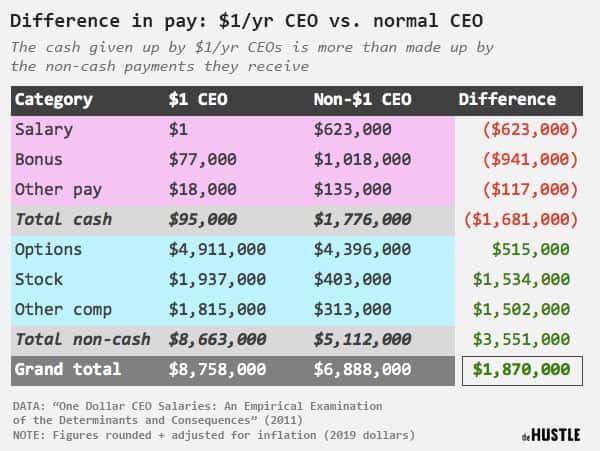600x451 pixels.
Task: Click the Total cash row label
Action: click(x=64, y=220)
